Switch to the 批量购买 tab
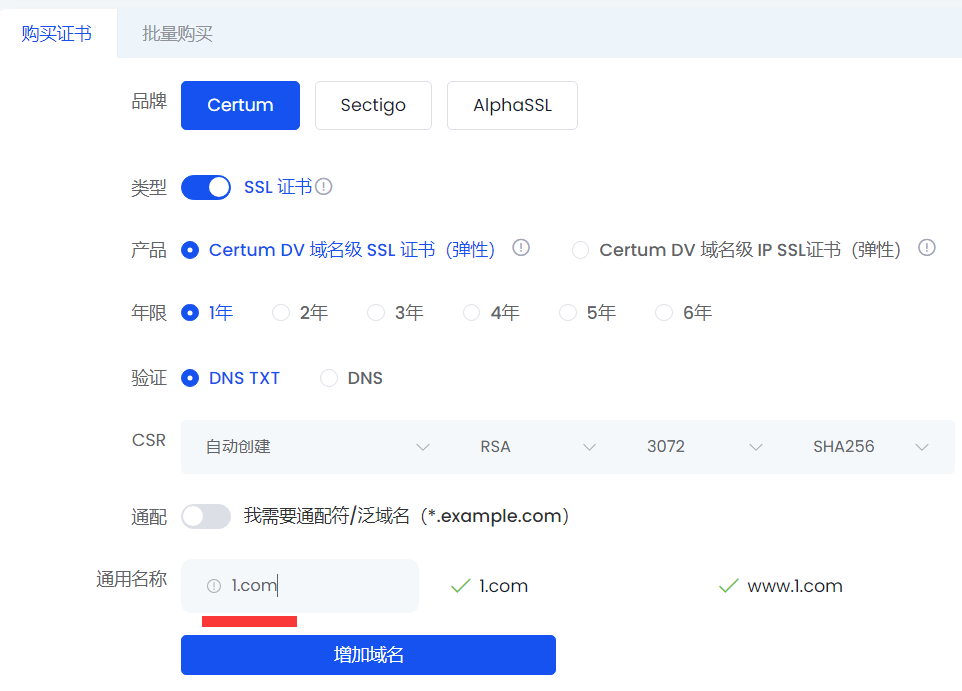 177,34
